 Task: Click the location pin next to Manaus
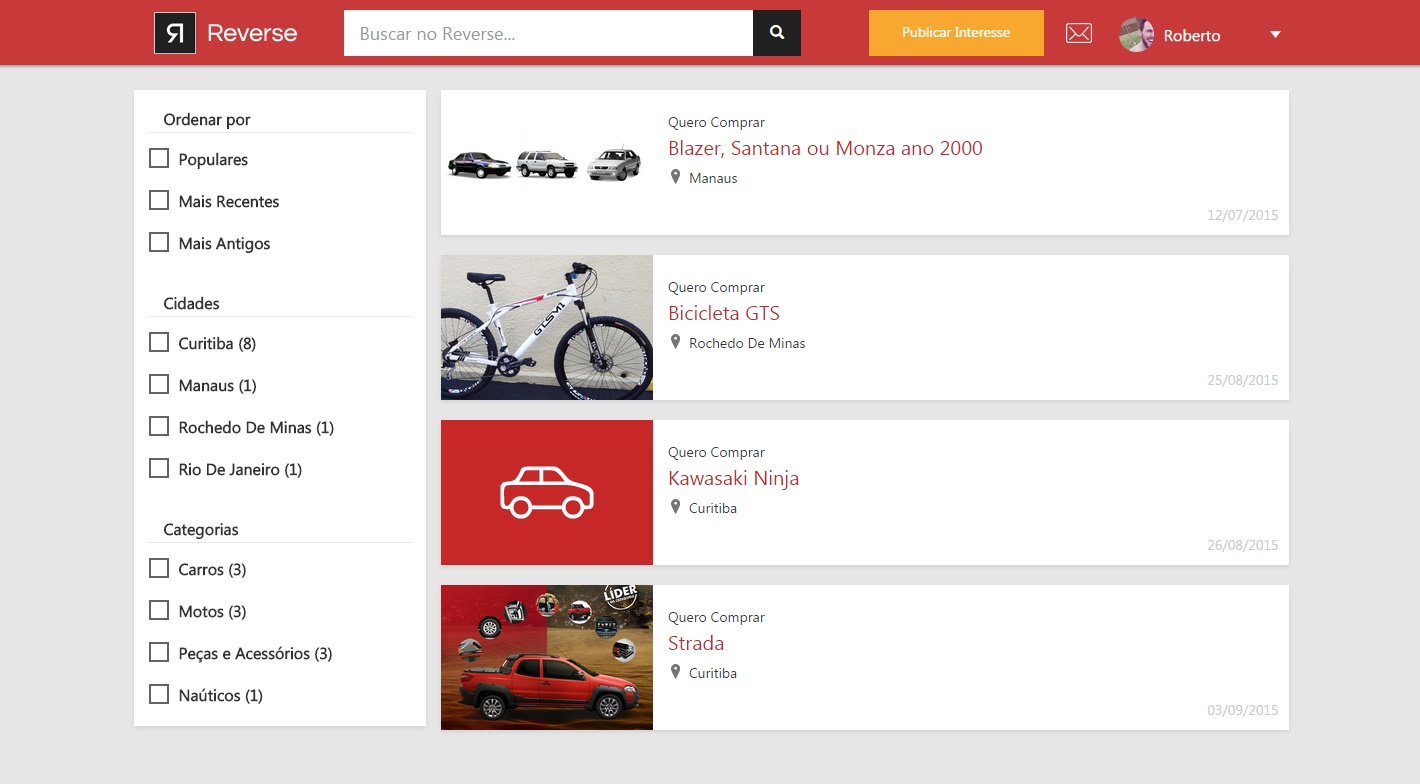point(675,177)
